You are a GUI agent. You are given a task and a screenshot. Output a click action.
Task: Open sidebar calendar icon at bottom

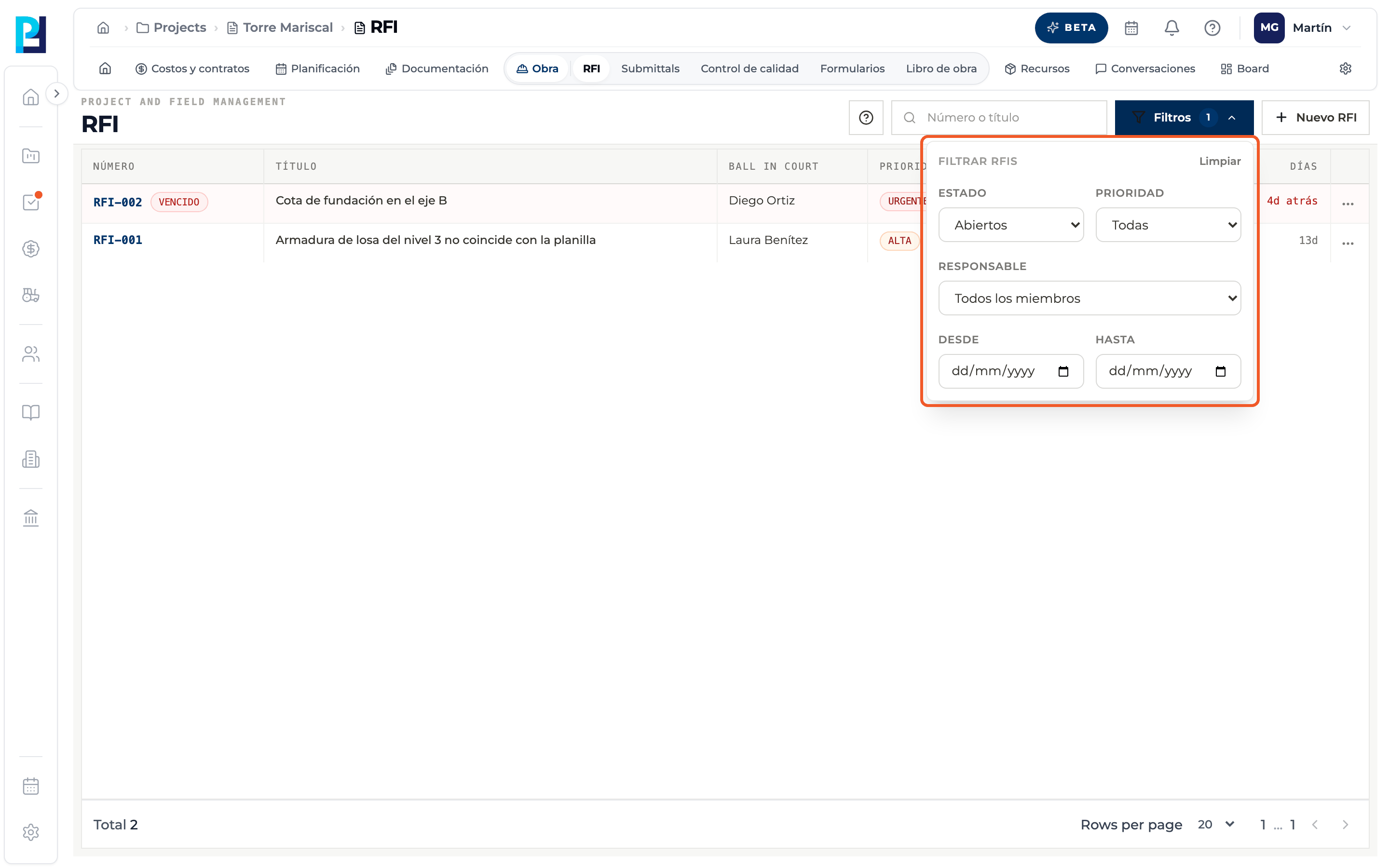pos(30,786)
